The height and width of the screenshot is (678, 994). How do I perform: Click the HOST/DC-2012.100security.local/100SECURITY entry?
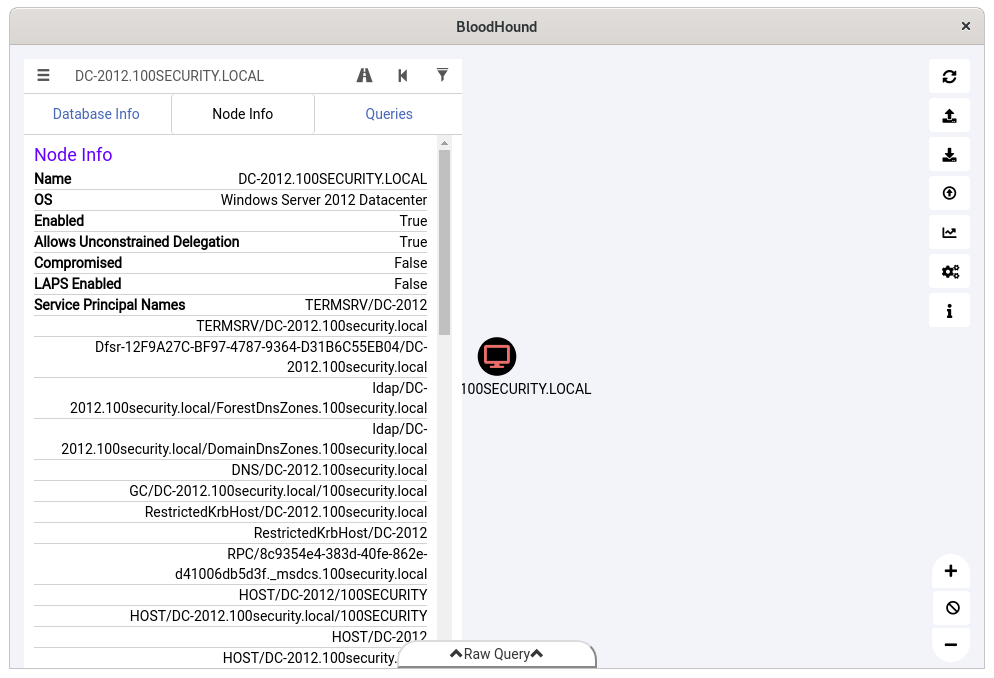[x=278, y=615]
